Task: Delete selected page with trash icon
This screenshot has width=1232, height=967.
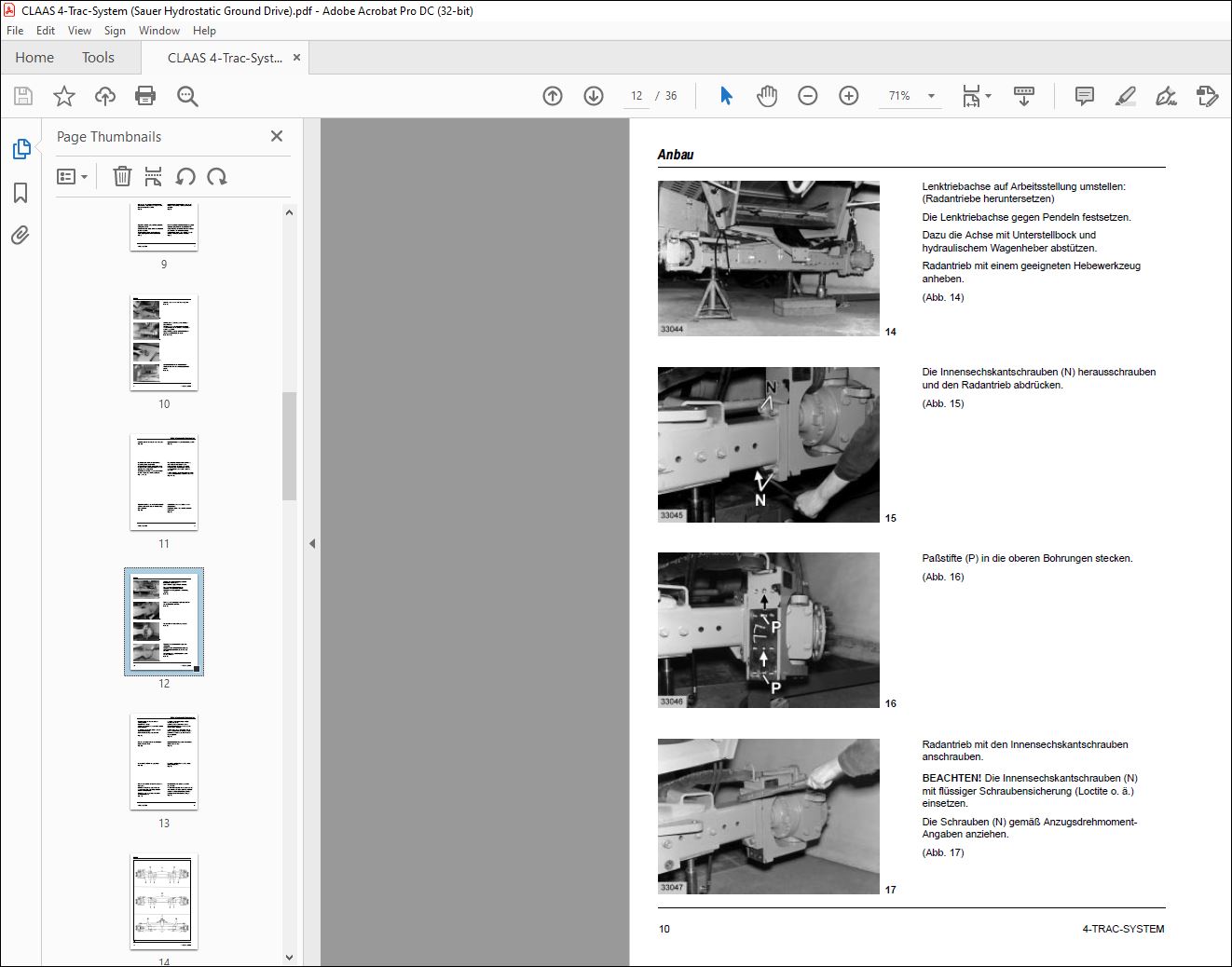Action: 122,176
